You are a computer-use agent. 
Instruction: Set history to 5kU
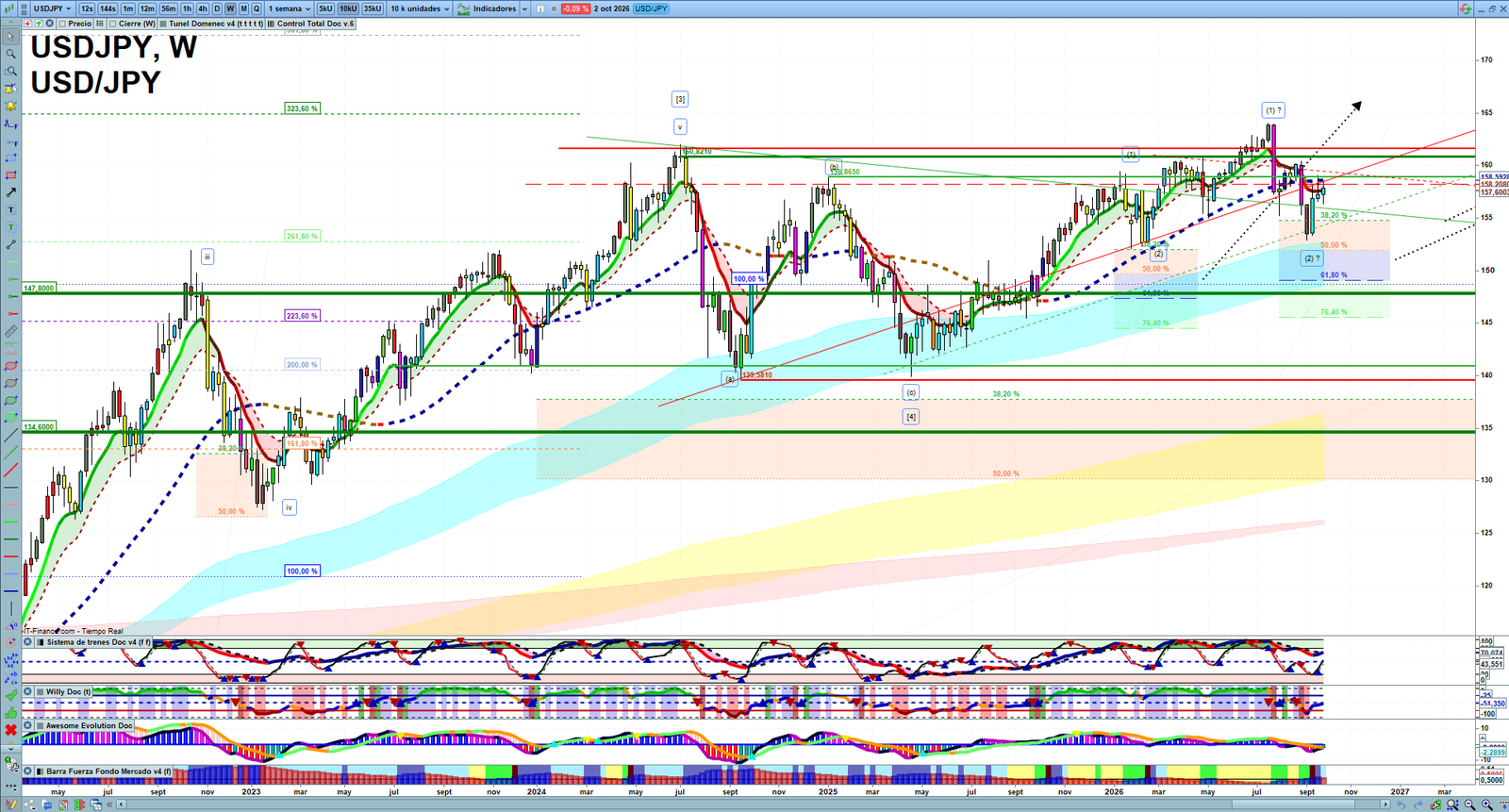pos(325,8)
